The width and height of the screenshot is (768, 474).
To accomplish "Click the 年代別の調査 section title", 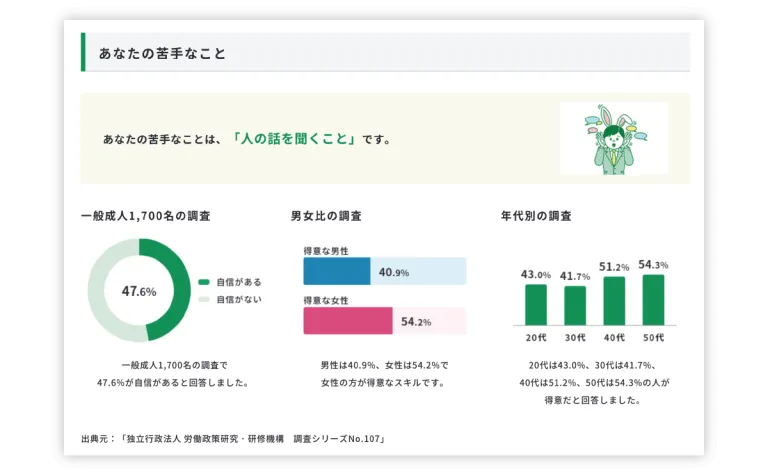I will pos(536,216).
